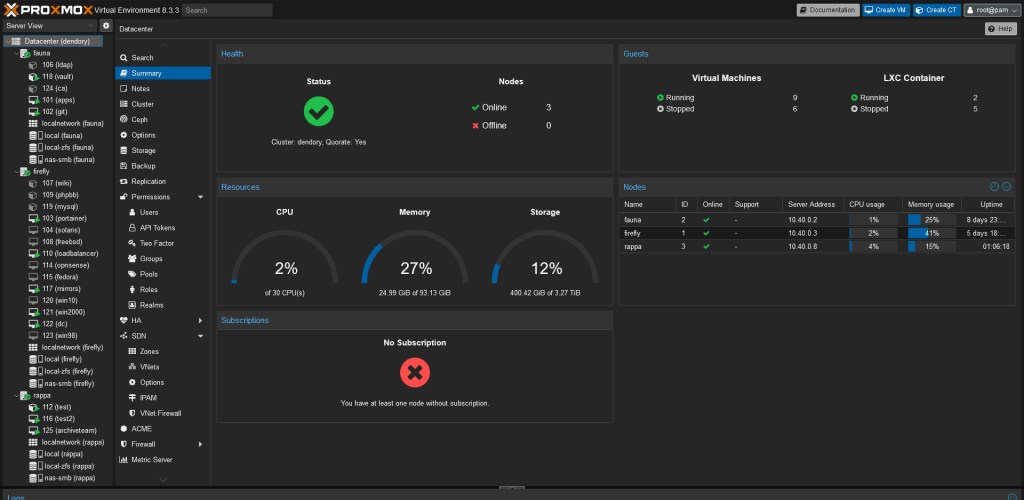Viewport: 1024px width, 500px height.
Task: Click the fauna online checkmark in Nodes table
Action: click(x=706, y=220)
